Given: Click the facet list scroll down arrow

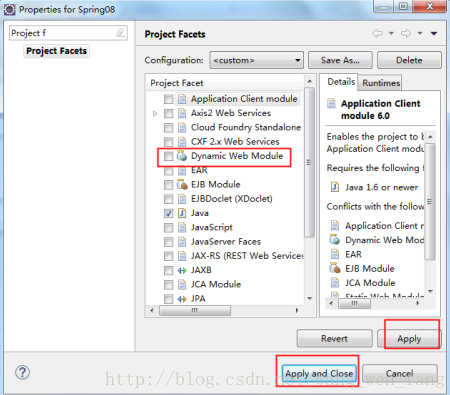Looking at the screenshot, I should tap(310, 298).
